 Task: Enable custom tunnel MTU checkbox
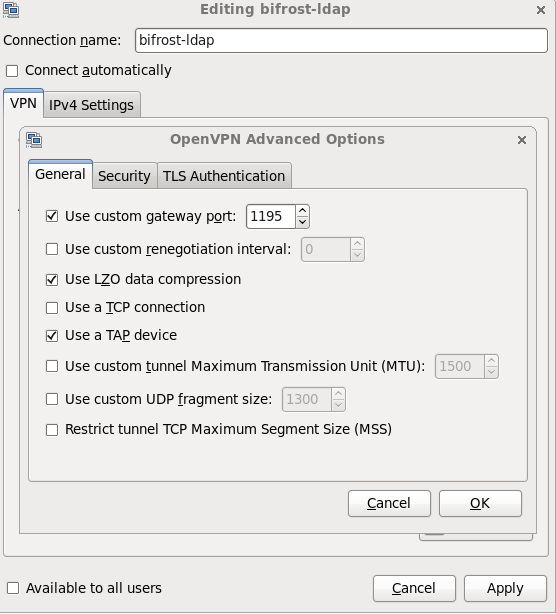point(52,366)
